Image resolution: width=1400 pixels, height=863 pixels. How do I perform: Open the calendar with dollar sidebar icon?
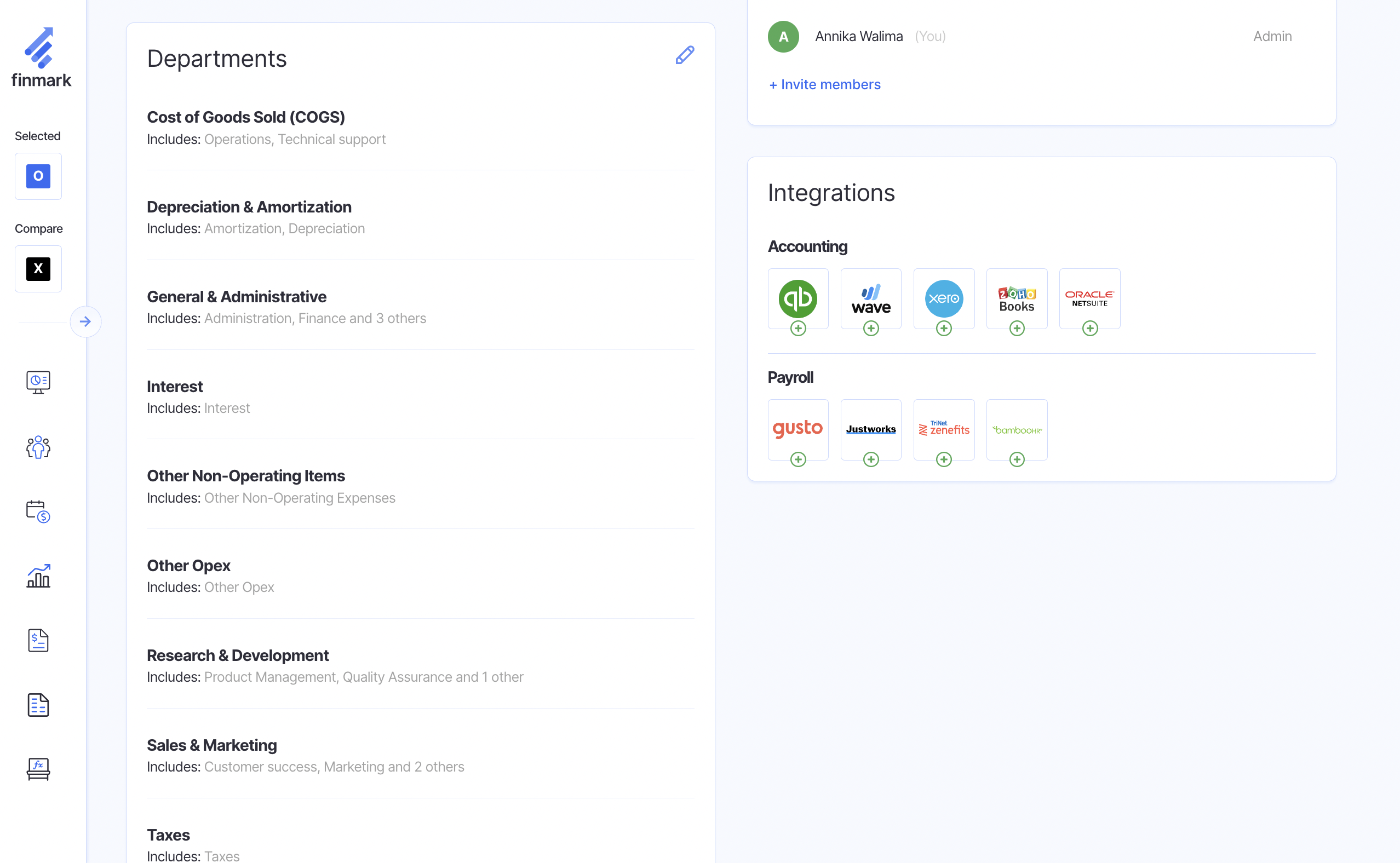click(38, 511)
